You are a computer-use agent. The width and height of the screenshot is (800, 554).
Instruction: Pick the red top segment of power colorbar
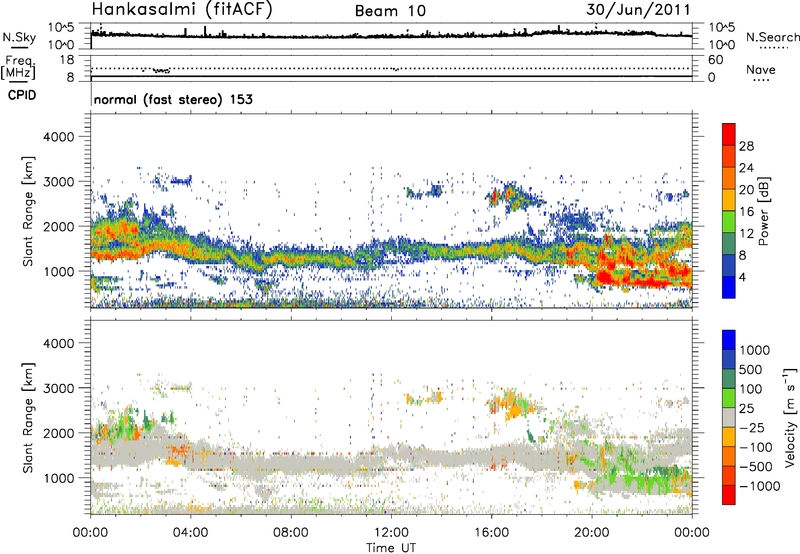[x=729, y=134]
